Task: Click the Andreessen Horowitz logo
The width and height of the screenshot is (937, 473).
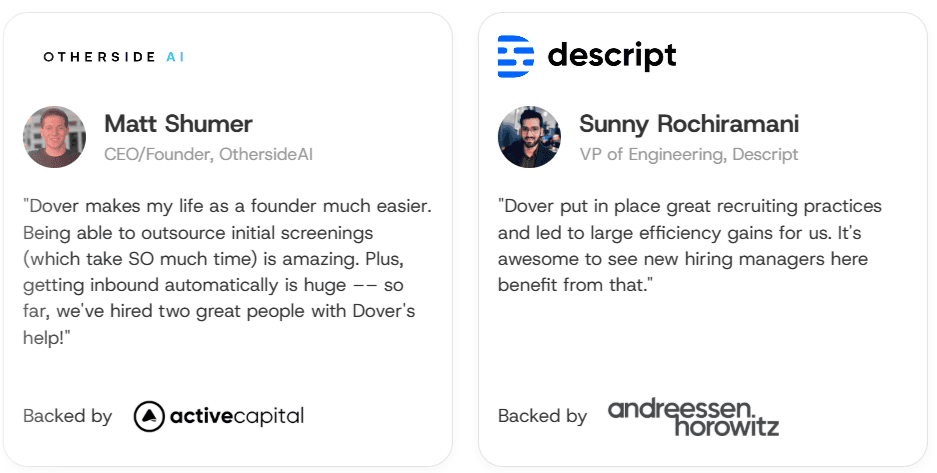Action: pyautogui.click(x=693, y=417)
